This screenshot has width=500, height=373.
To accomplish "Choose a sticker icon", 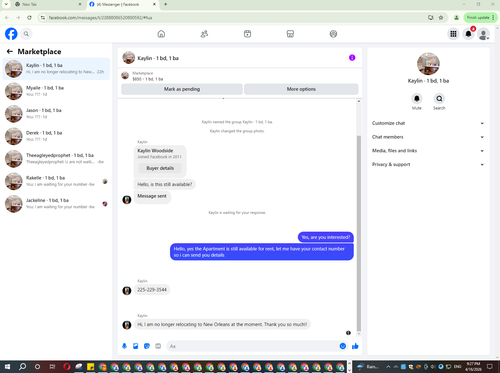I will [147, 346].
